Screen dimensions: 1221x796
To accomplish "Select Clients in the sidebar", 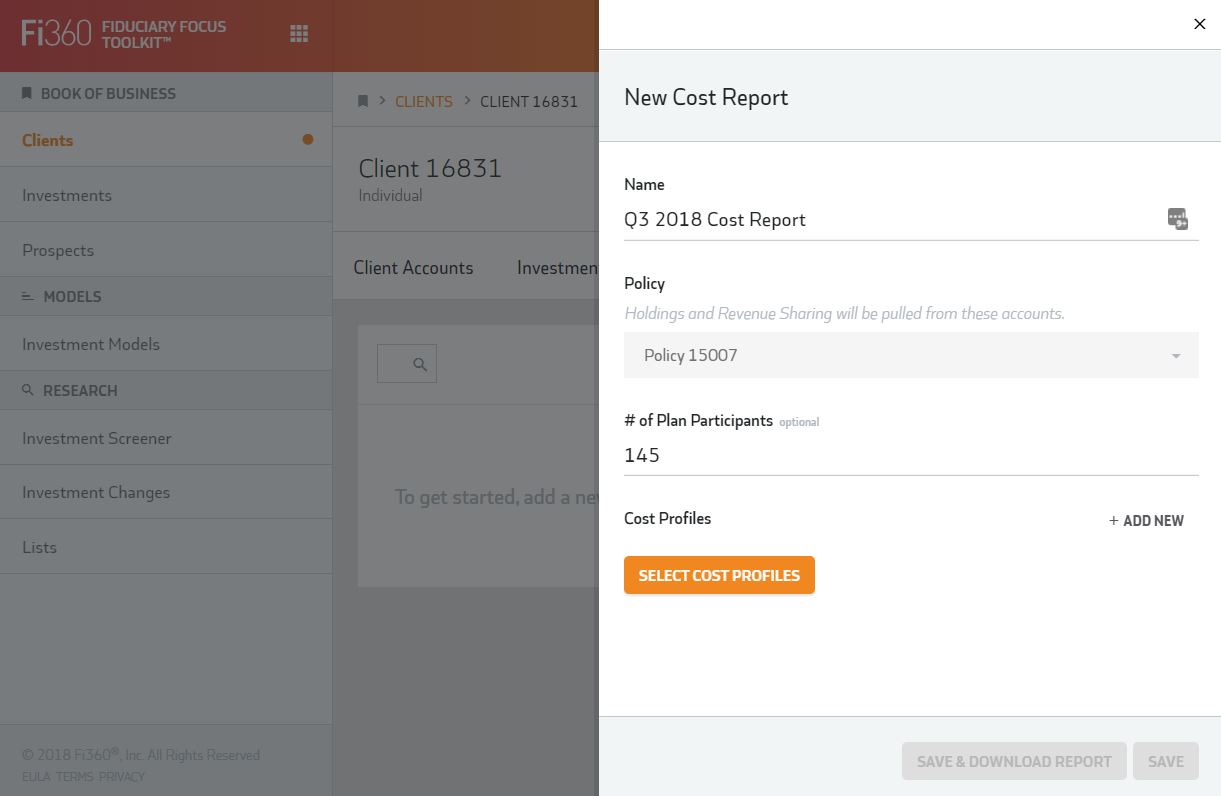I will [x=48, y=140].
